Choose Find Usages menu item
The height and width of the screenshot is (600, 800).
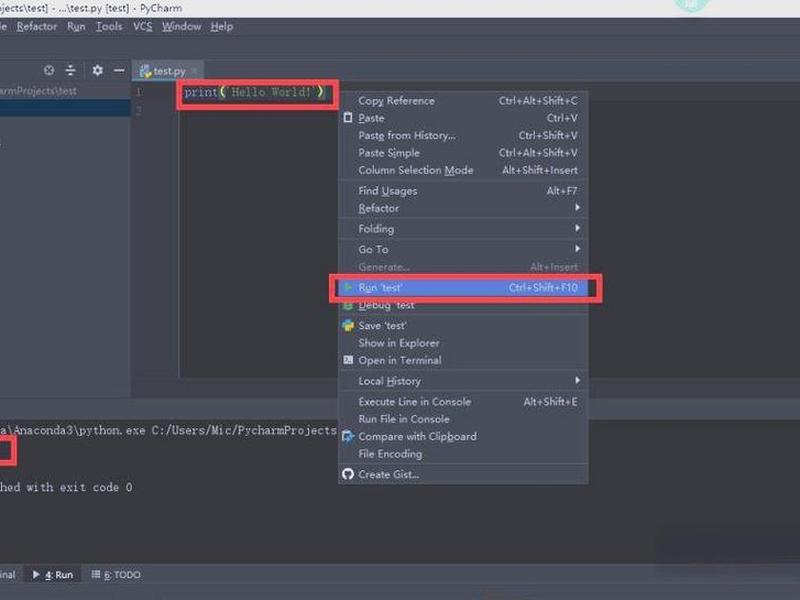click(x=463, y=191)
